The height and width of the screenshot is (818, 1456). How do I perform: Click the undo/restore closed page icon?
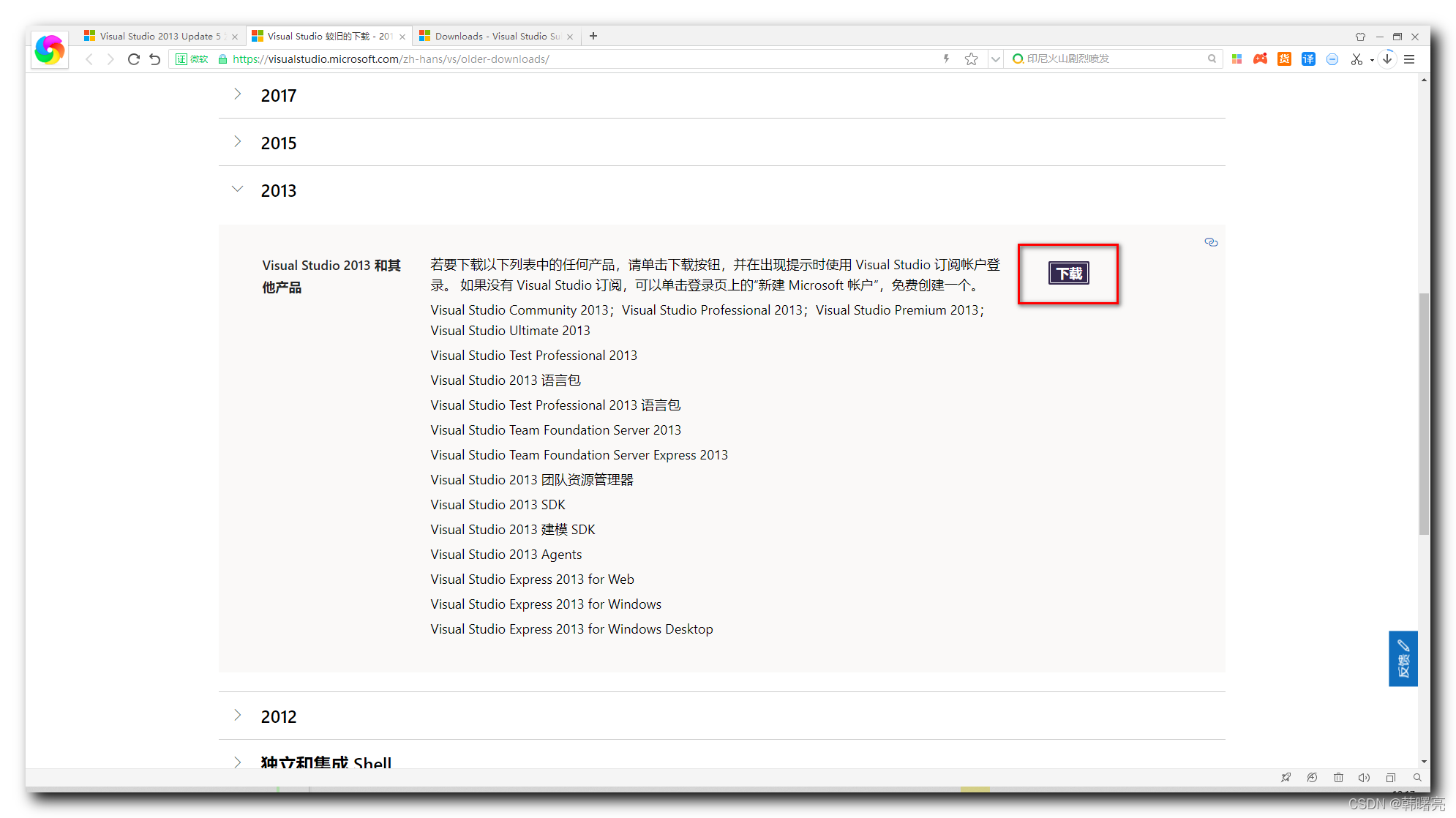point(155,59)
